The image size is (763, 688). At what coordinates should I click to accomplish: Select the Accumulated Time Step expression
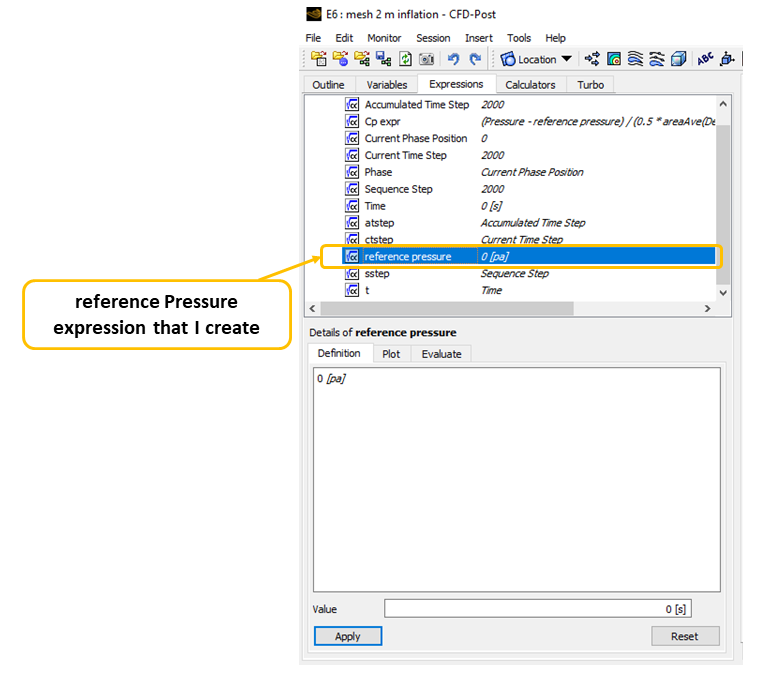point(529,105)
